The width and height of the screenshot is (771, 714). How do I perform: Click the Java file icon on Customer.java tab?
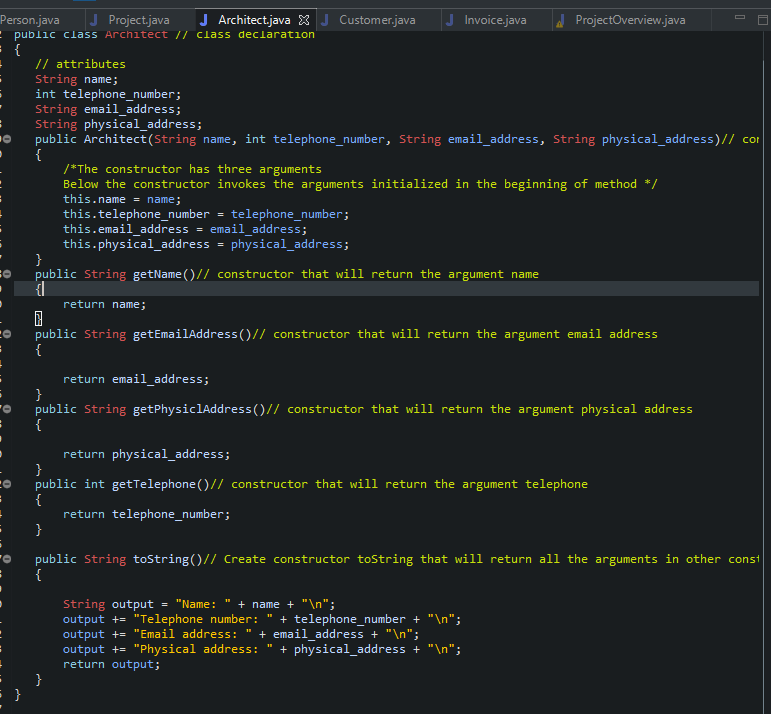(325, 20)
